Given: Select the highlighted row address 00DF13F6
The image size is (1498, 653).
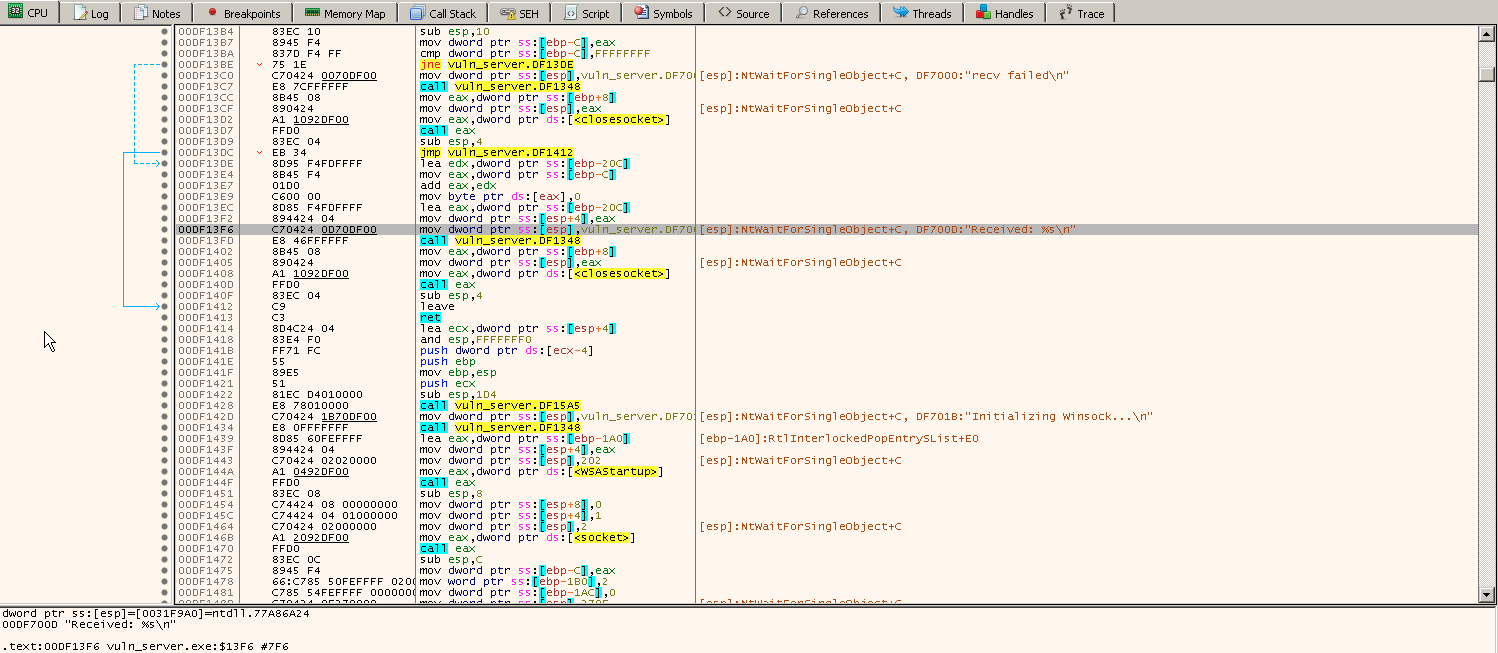Looking at the screenshot, I should coord(207,229).
